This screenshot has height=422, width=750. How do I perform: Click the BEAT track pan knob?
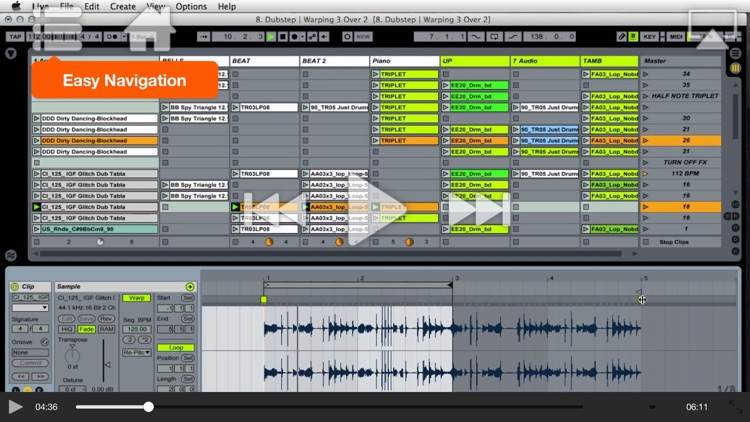click(269, 242)
